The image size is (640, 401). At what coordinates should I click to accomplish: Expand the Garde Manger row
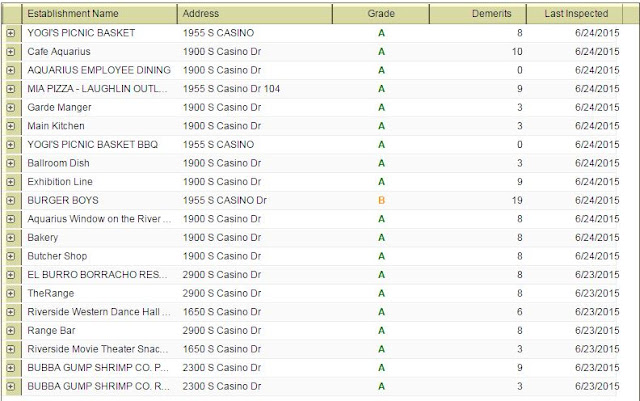point(11,107)
